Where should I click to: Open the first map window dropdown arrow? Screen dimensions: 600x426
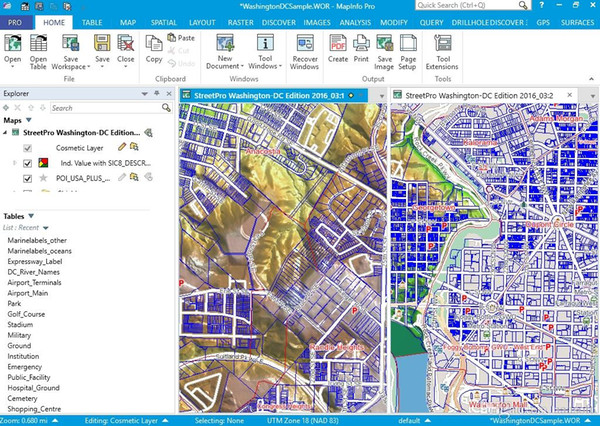coord(382,96)
